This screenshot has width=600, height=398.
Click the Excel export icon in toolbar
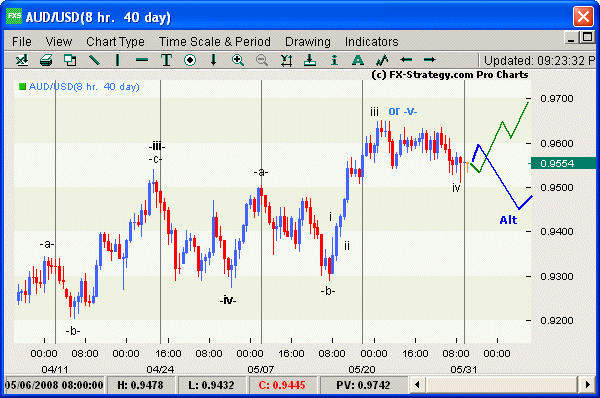click(x=22, y=60)
